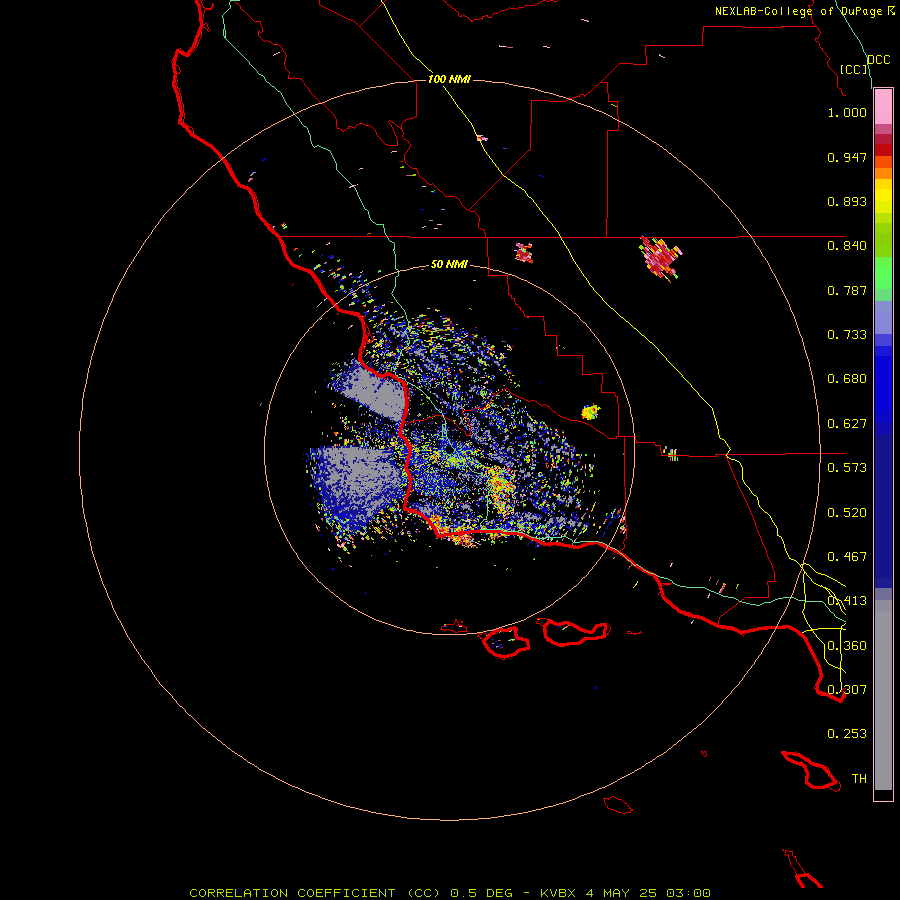Screen dimensions: 900x900
Task: Pick the 0.680 scale value
Action: click(847, 379)
